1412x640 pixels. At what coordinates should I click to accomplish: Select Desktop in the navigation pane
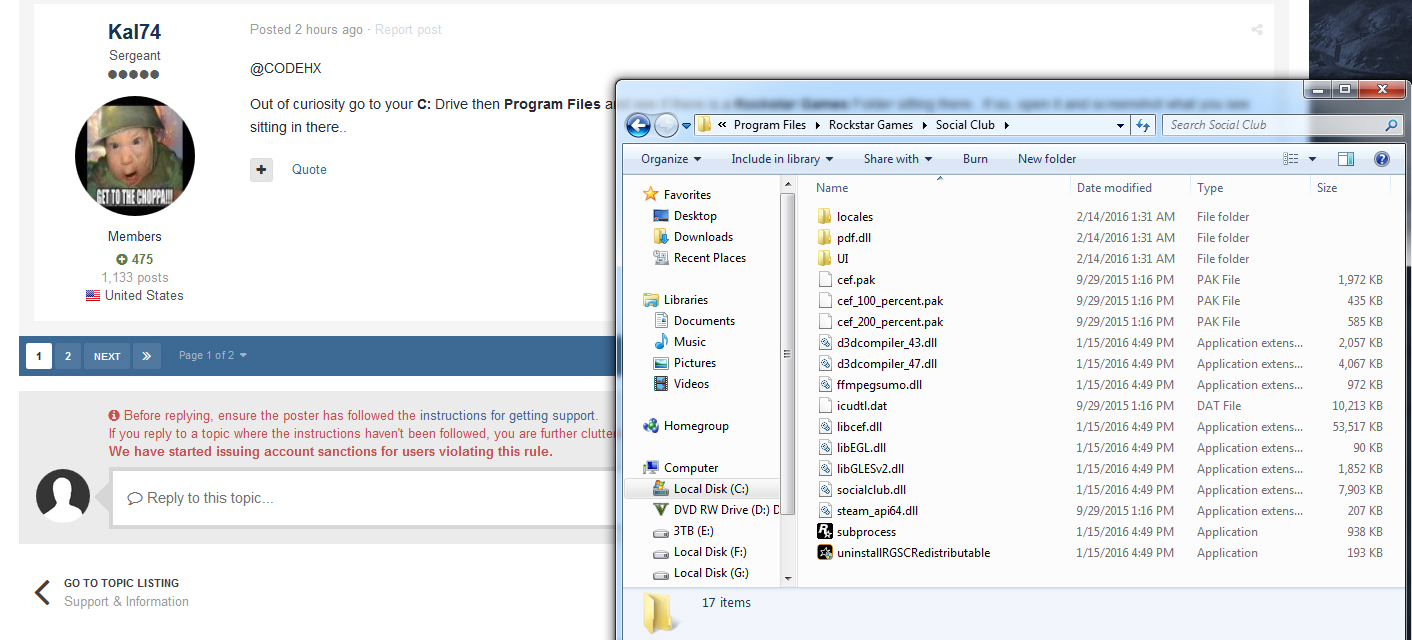pyautogui.click(x=695, y=216)
